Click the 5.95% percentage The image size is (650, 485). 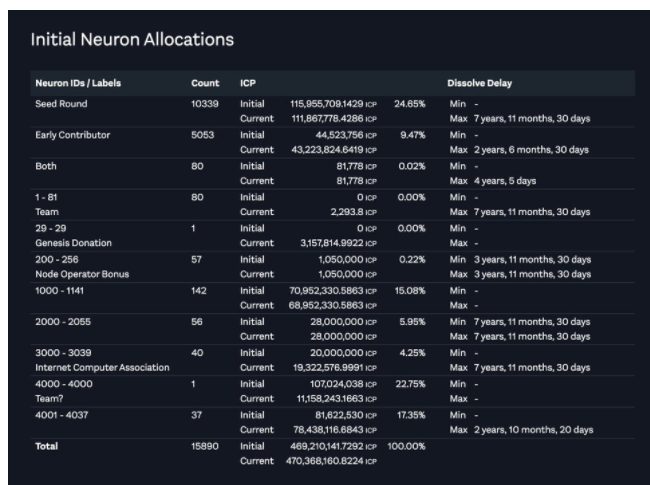pos(412,322)
